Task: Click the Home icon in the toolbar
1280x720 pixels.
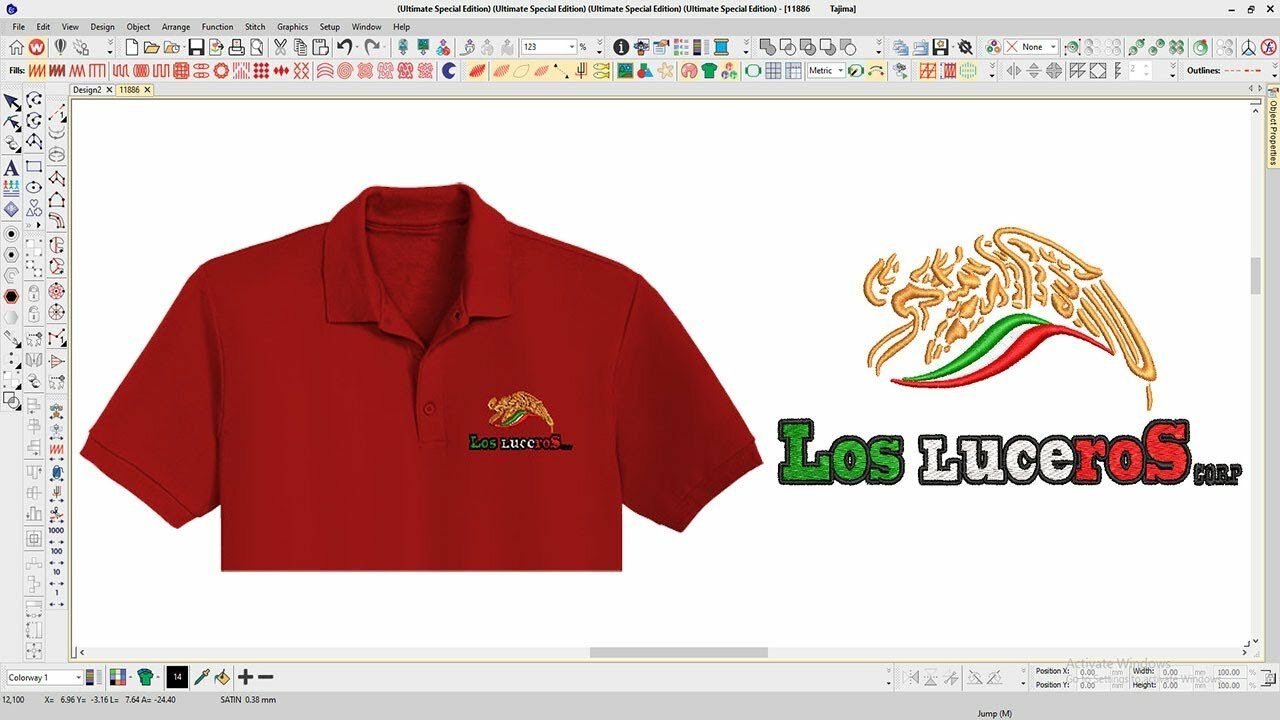Action: pos(17,47)
